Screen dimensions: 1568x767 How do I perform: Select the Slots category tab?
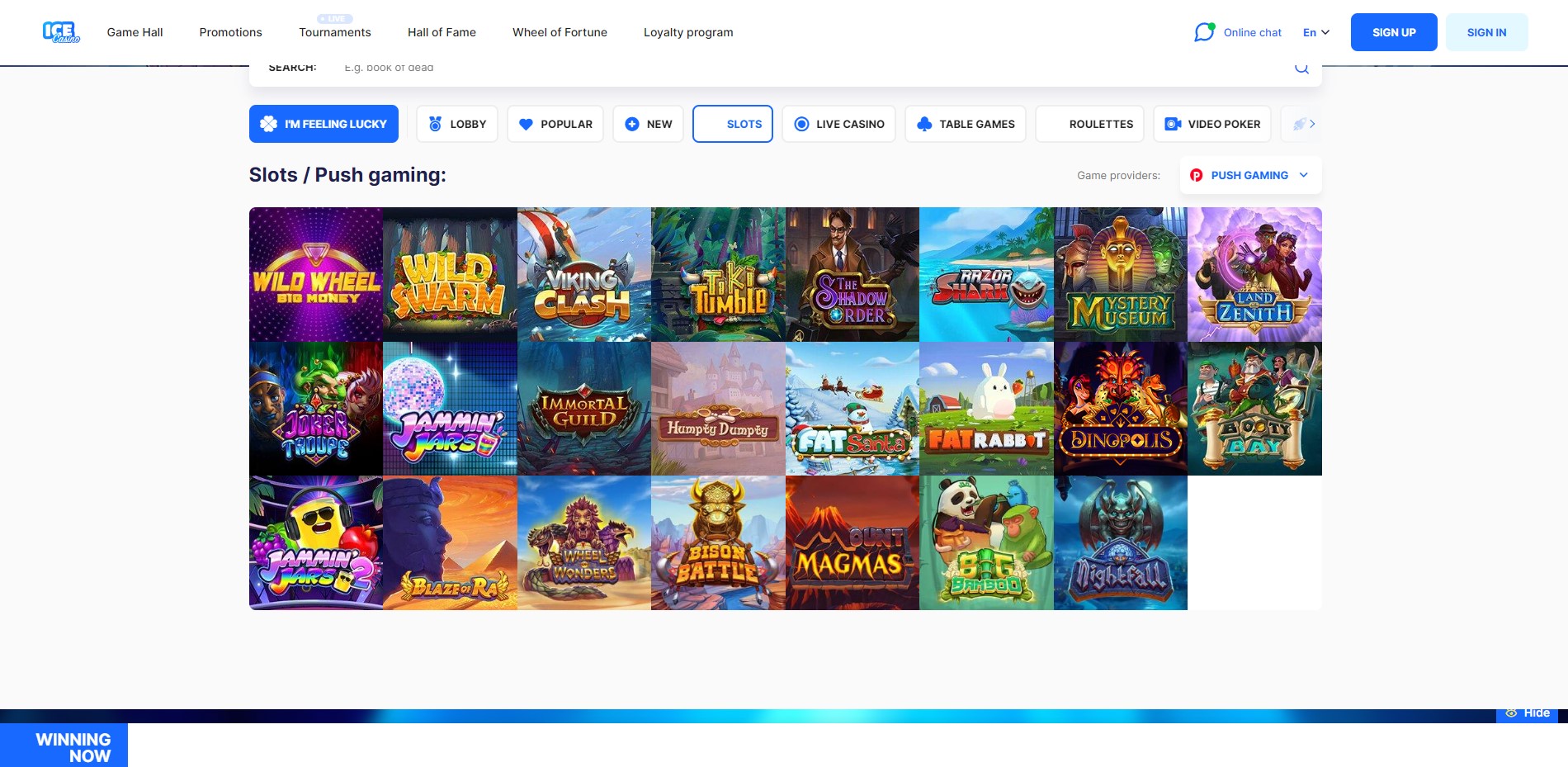tap(733, 124)
